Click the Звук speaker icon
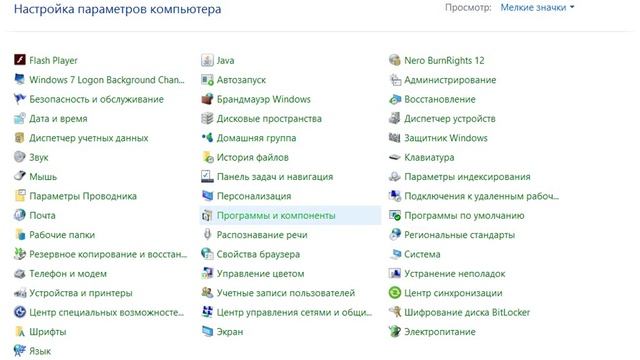The width and height of the screenshot is (640, 360). (20, 157)
